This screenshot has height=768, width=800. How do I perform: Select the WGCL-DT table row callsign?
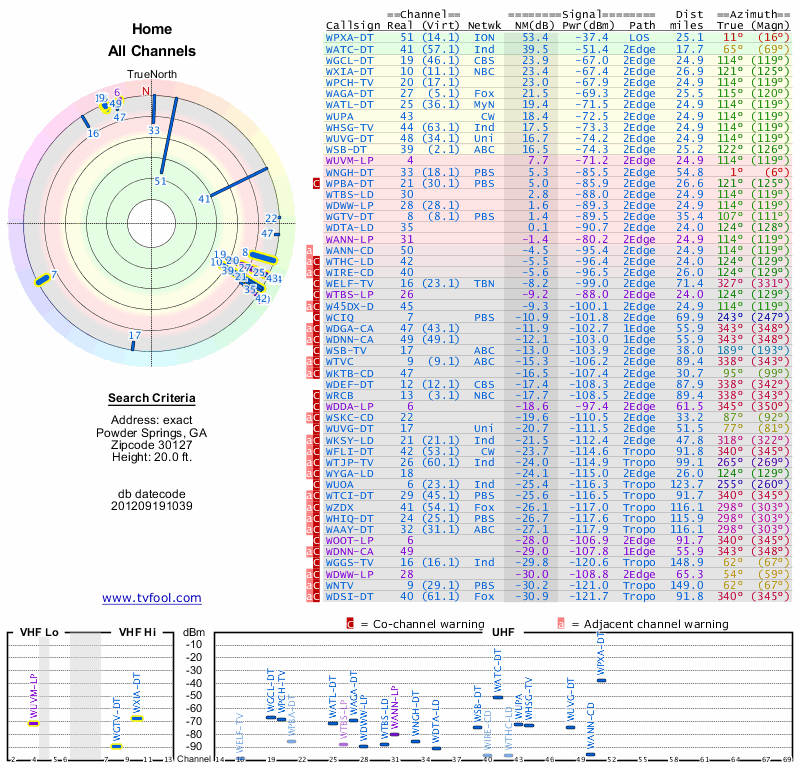(x=349, y=60)
